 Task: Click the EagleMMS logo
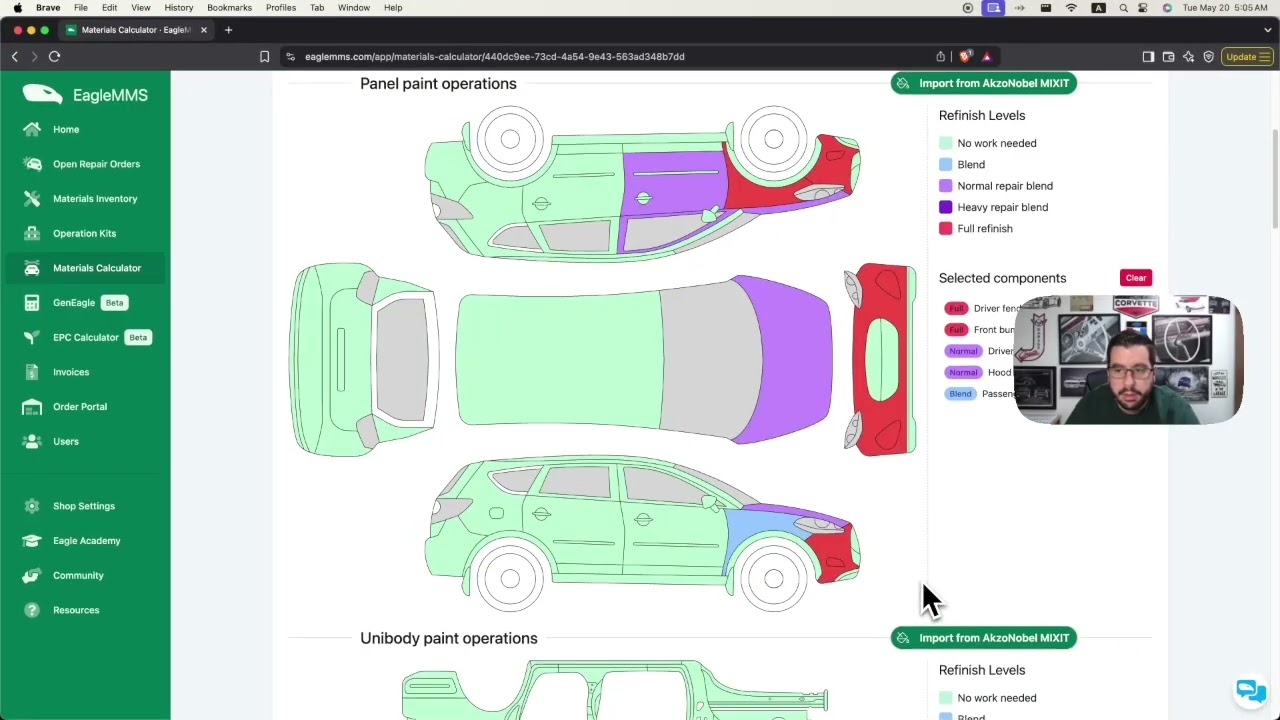pos(85,95)
